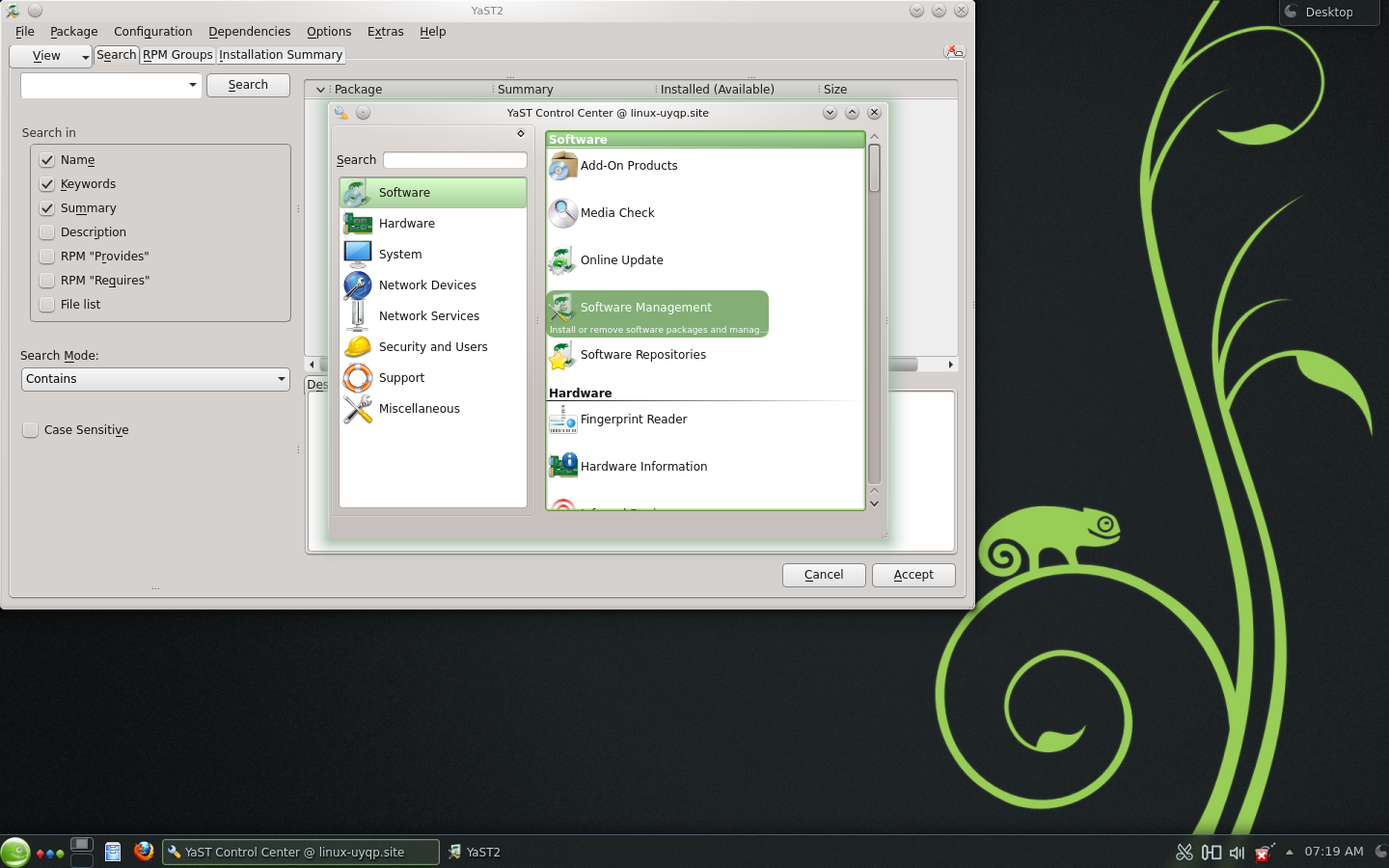The height and width of the screenshot is (868, 1389).
Task: Open Software Management module icon
Action: point(562,308)
